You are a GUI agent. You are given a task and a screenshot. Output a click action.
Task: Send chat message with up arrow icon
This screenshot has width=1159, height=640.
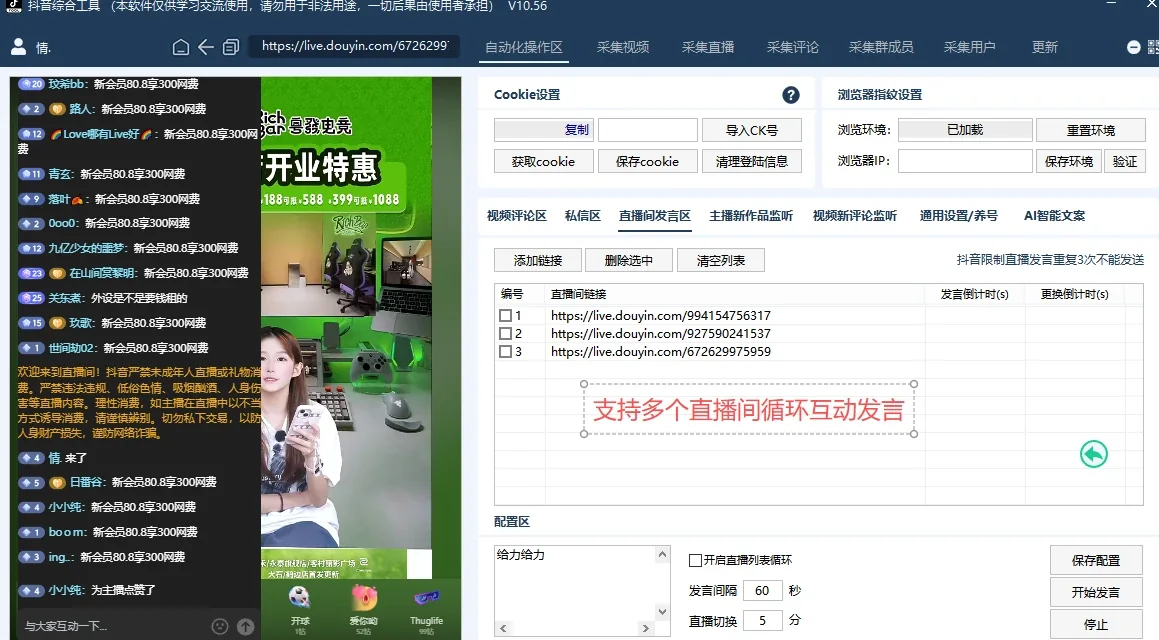tap(245, 626)
